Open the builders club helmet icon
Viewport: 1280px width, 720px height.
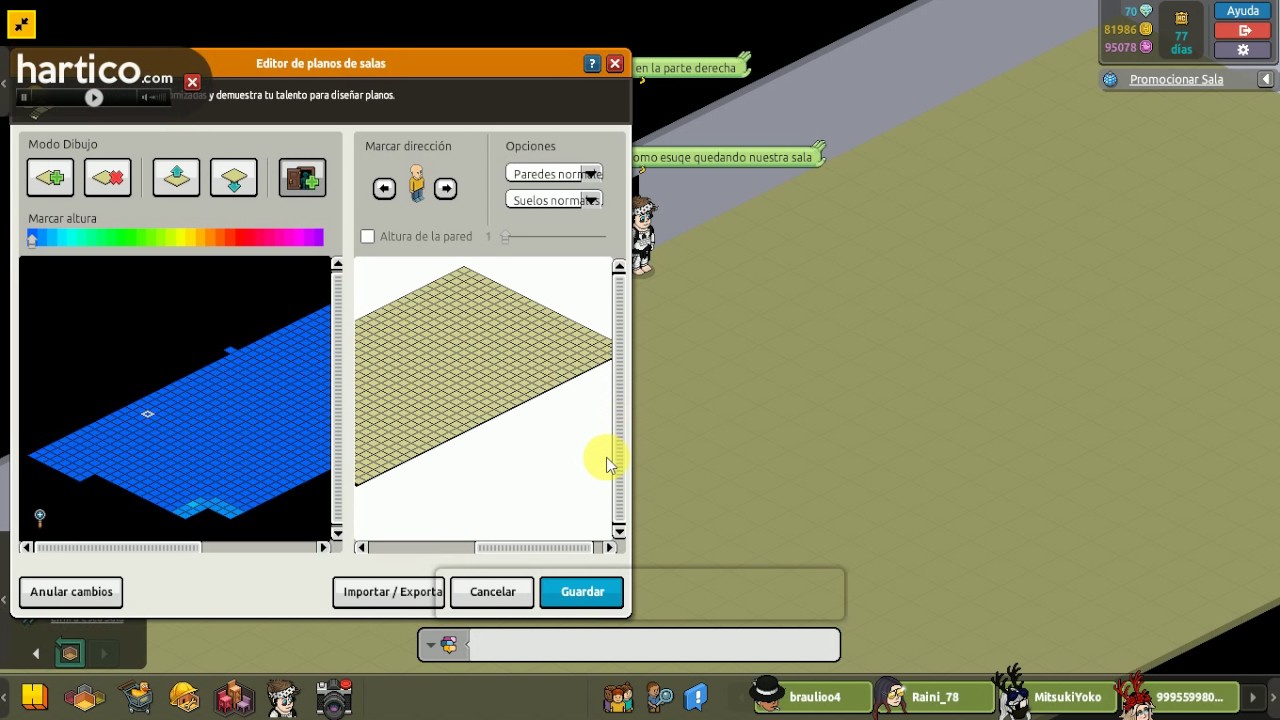pyautogui.click(x=184, y=697)
